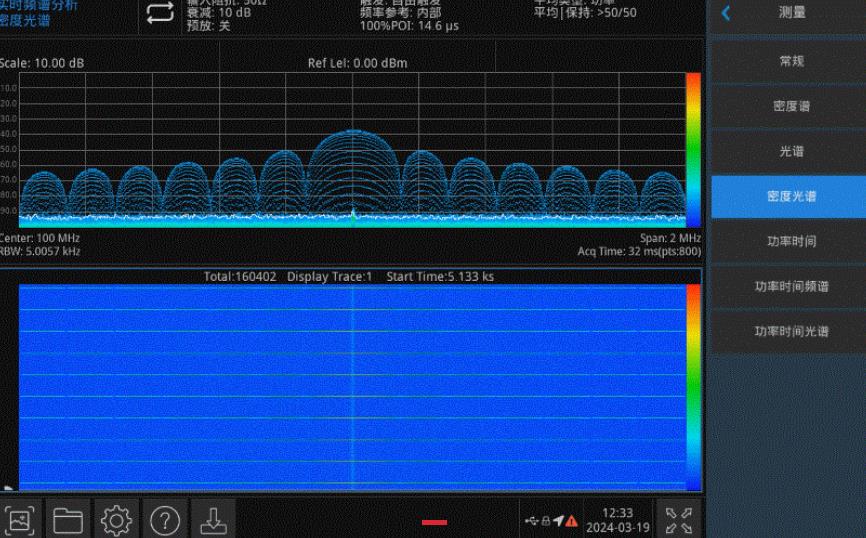Choose the highlighted 密度光谱 option
The image size is (866, 538).
tap(791, 196)
